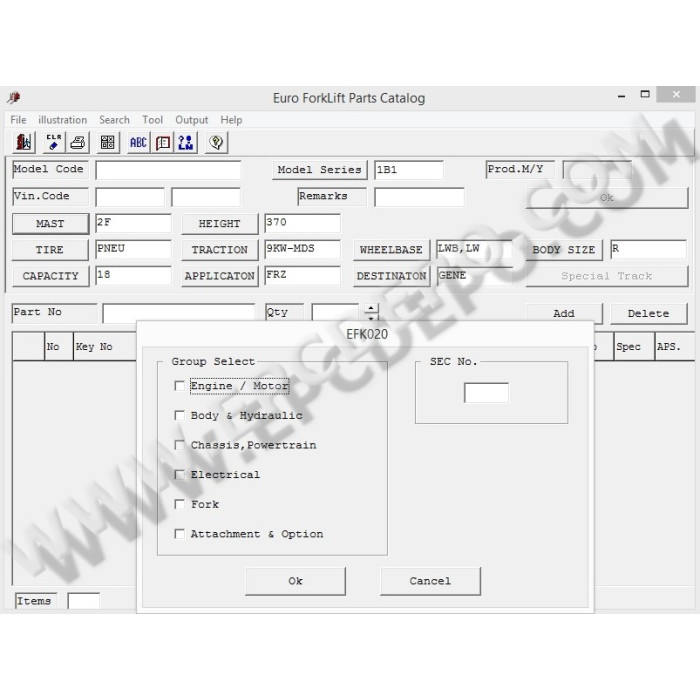
Task: Click the TIRE field showing PNEU
Action: [x=133, y=250]
